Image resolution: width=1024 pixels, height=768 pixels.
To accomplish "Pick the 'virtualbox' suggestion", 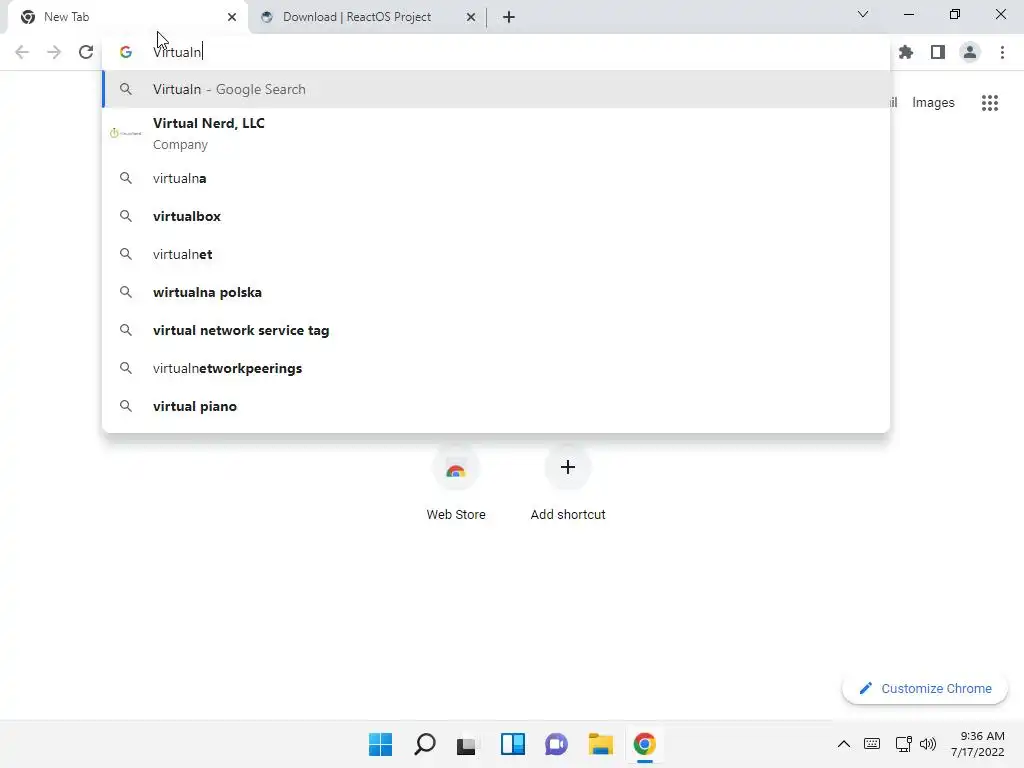I will 496,216.
